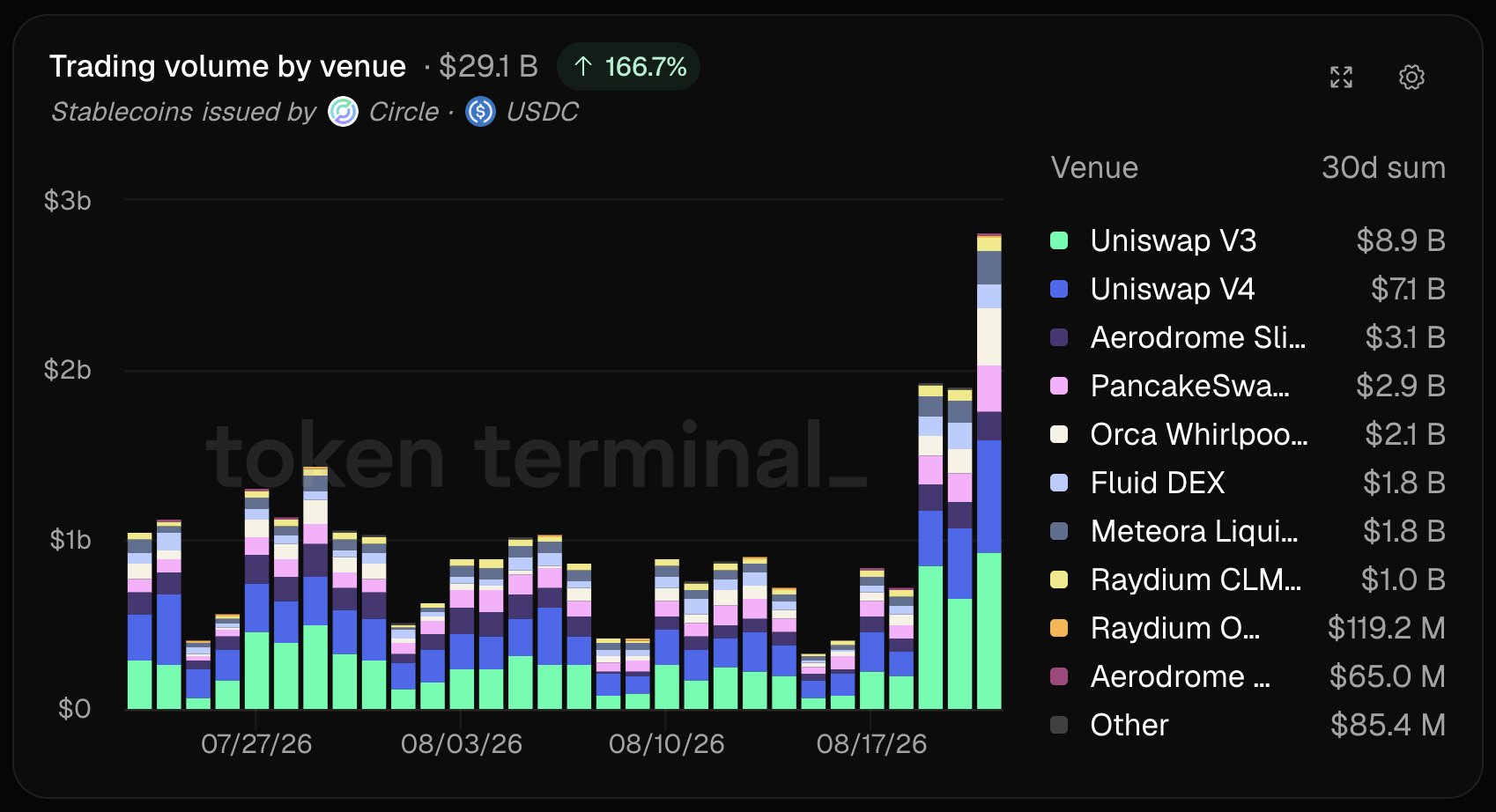1496x812 pixels.
Task: Click the tallest bar at chart's right end
Action: [x=989, y=471]
